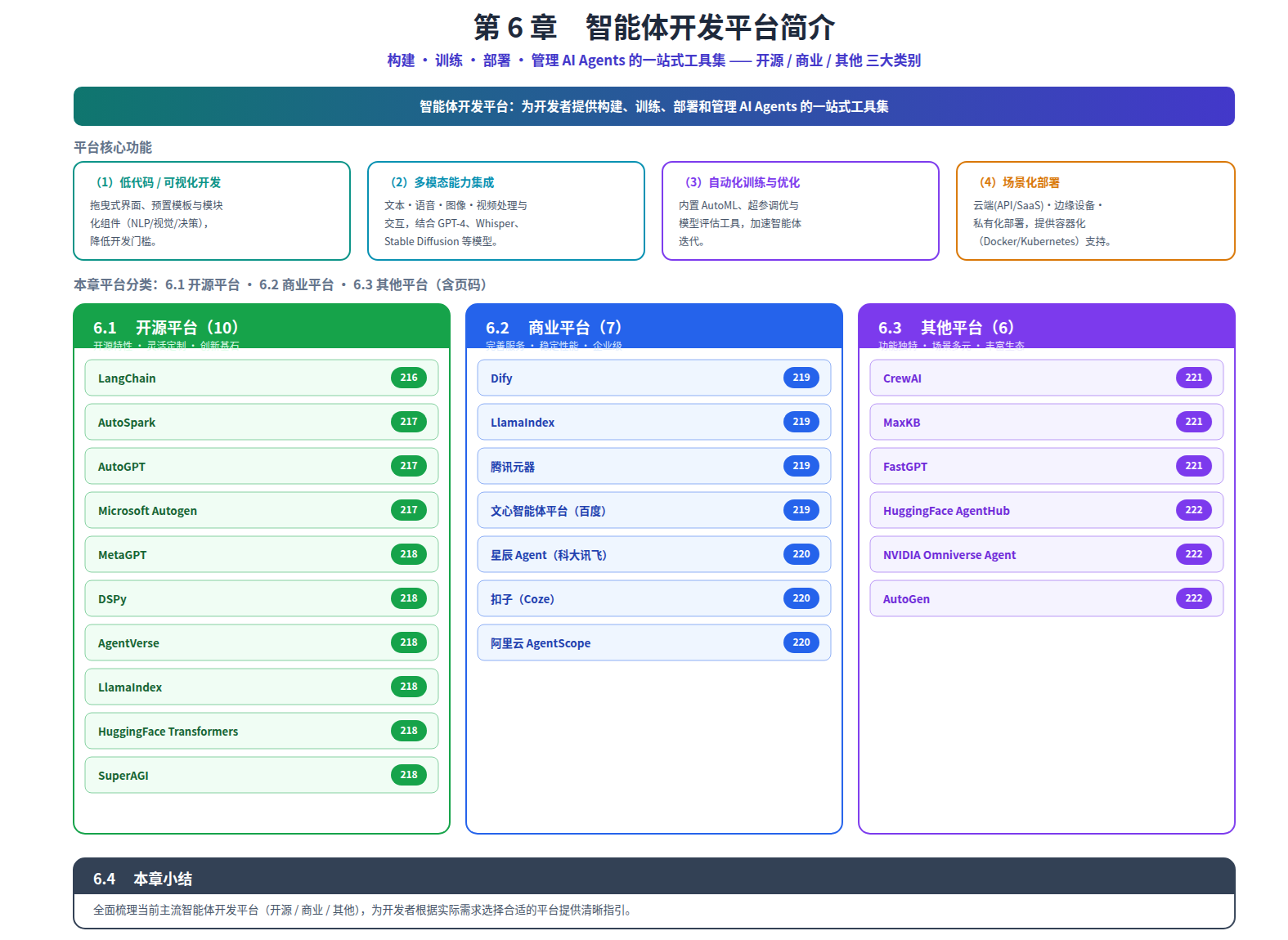Click LlamaIndex under 6.1 open-source platforms
Image resolution: width=1288 pixels, height=940 pixels.
pyautogui.click(x=262, y=687)
